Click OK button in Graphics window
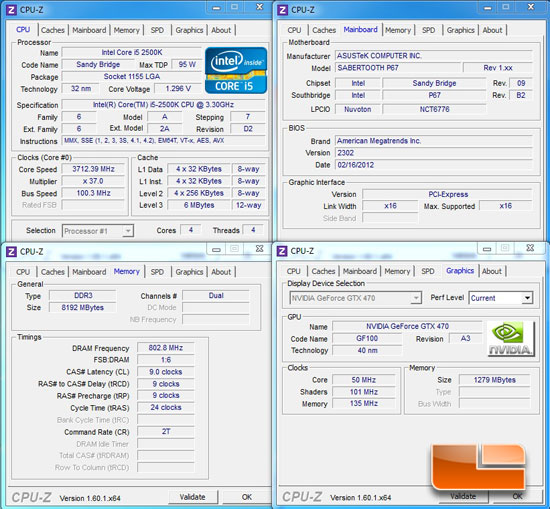 pyautogui.click(x=518, y=496)
